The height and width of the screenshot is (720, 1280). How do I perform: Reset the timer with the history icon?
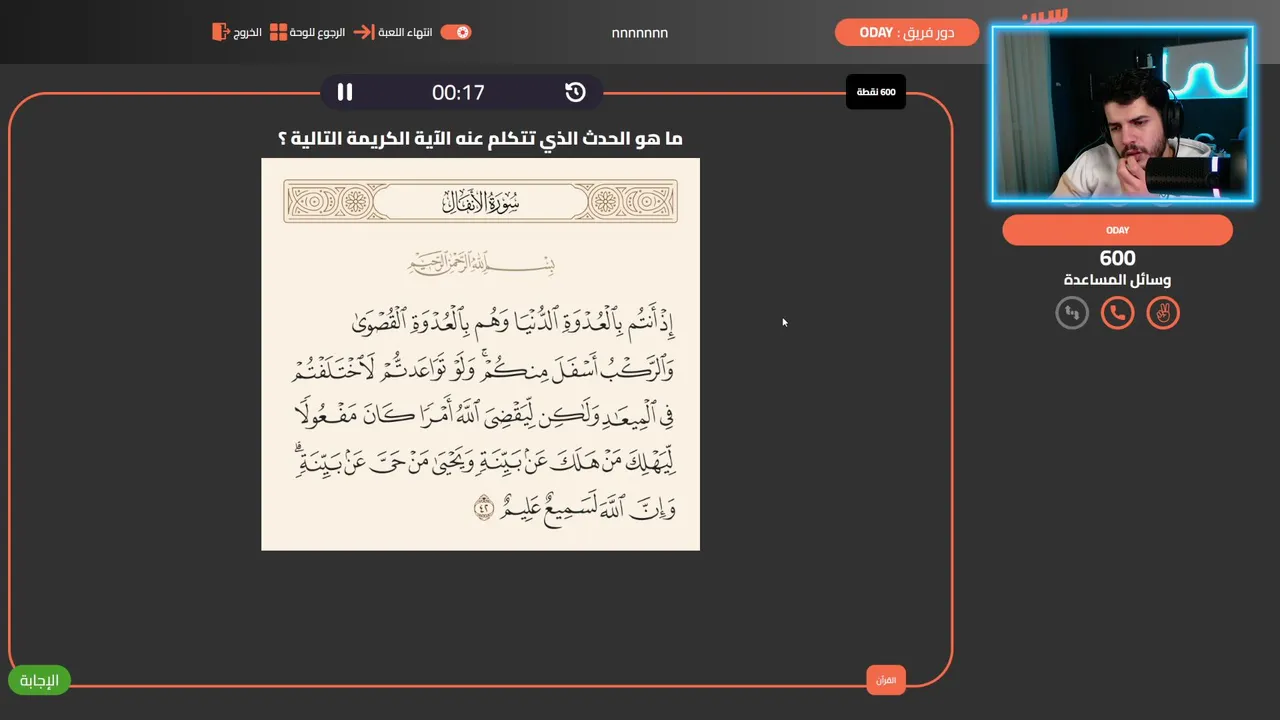[x=575, y=92]
